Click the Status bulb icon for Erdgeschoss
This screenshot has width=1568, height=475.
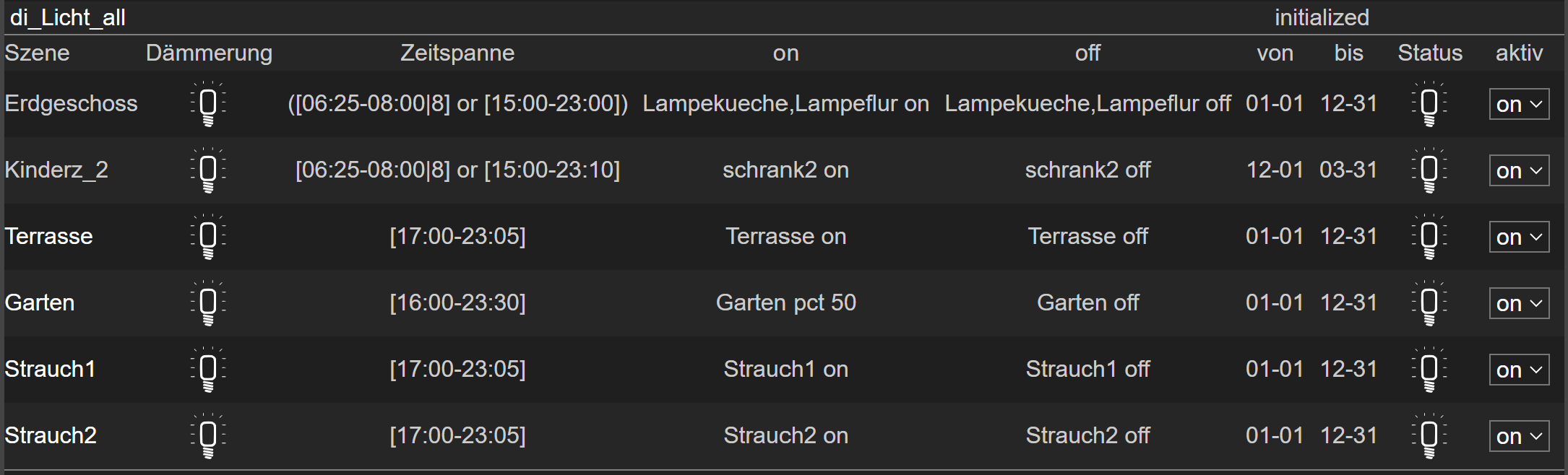click(1429, 104)
